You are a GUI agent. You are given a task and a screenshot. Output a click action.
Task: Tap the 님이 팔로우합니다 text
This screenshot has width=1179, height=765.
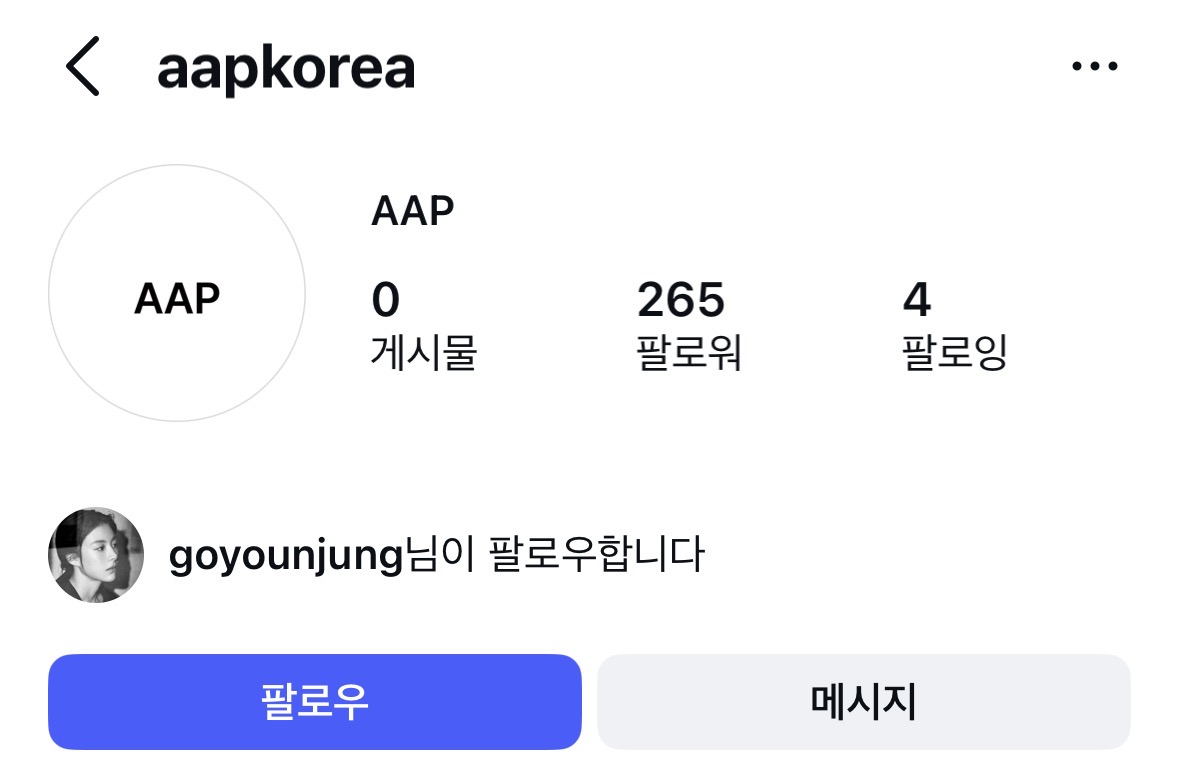pos(553,555)
